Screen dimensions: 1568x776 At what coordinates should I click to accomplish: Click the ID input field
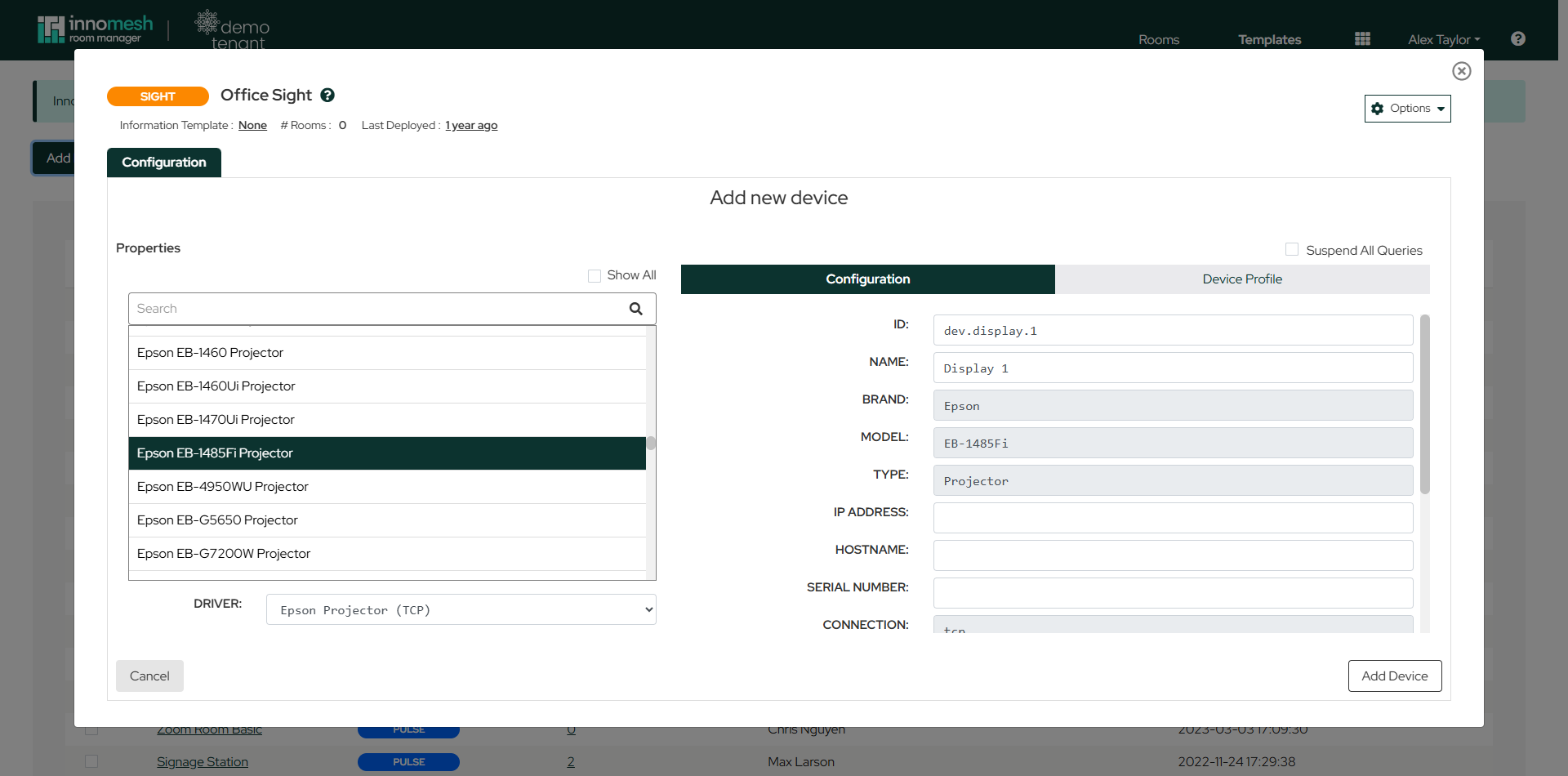click(x=1173, y=331)
